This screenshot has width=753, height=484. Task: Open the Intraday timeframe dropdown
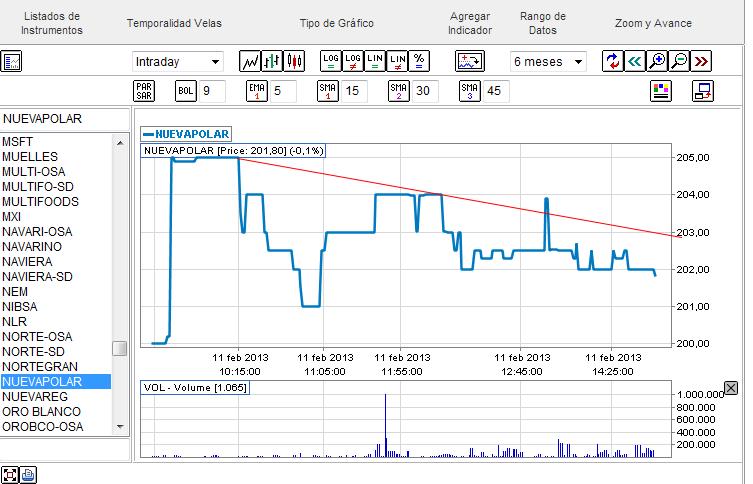178,61
